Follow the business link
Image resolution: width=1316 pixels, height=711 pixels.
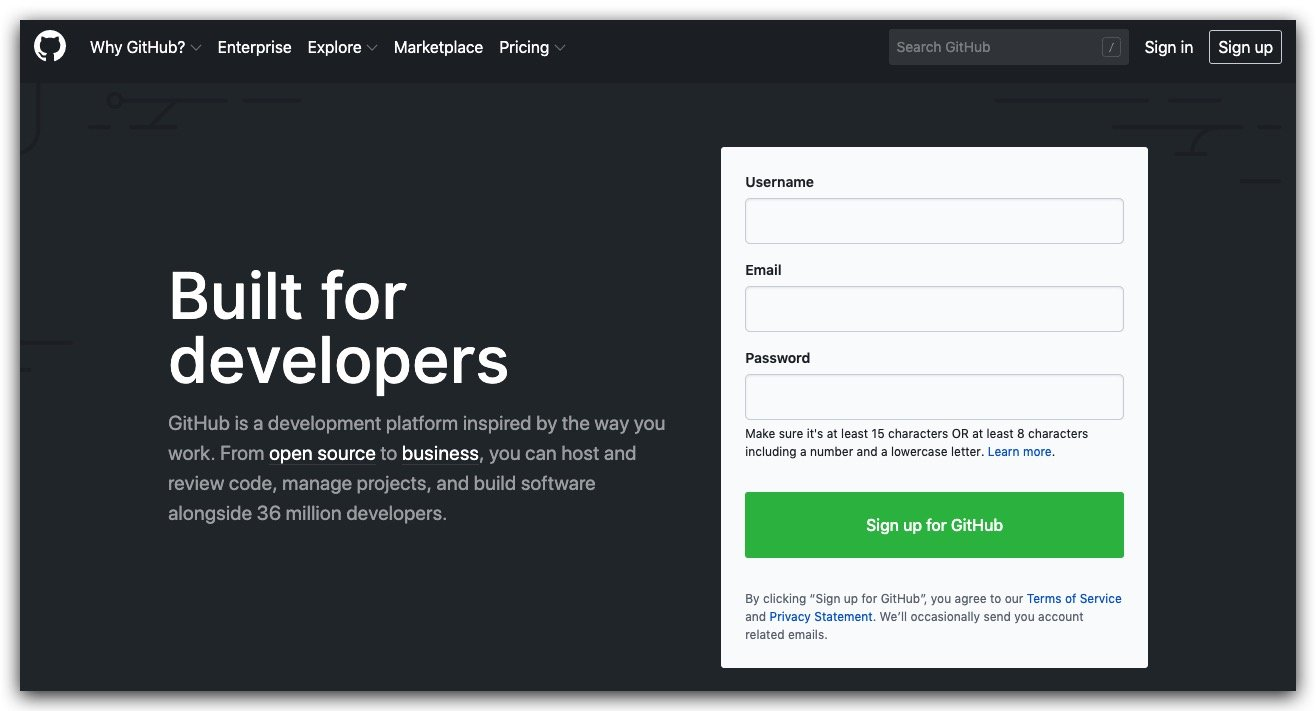[x=440, y=454]
